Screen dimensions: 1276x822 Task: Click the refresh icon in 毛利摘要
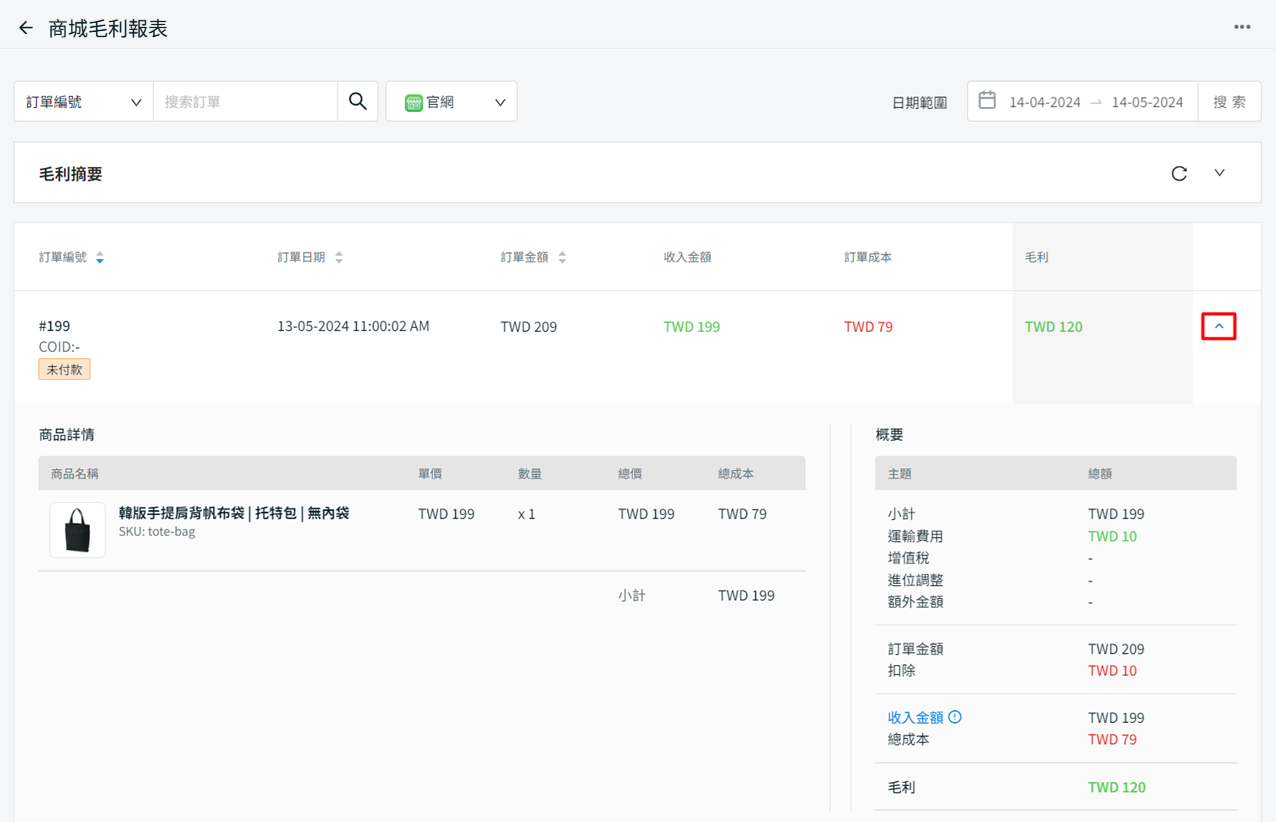tap(1179, 173)
